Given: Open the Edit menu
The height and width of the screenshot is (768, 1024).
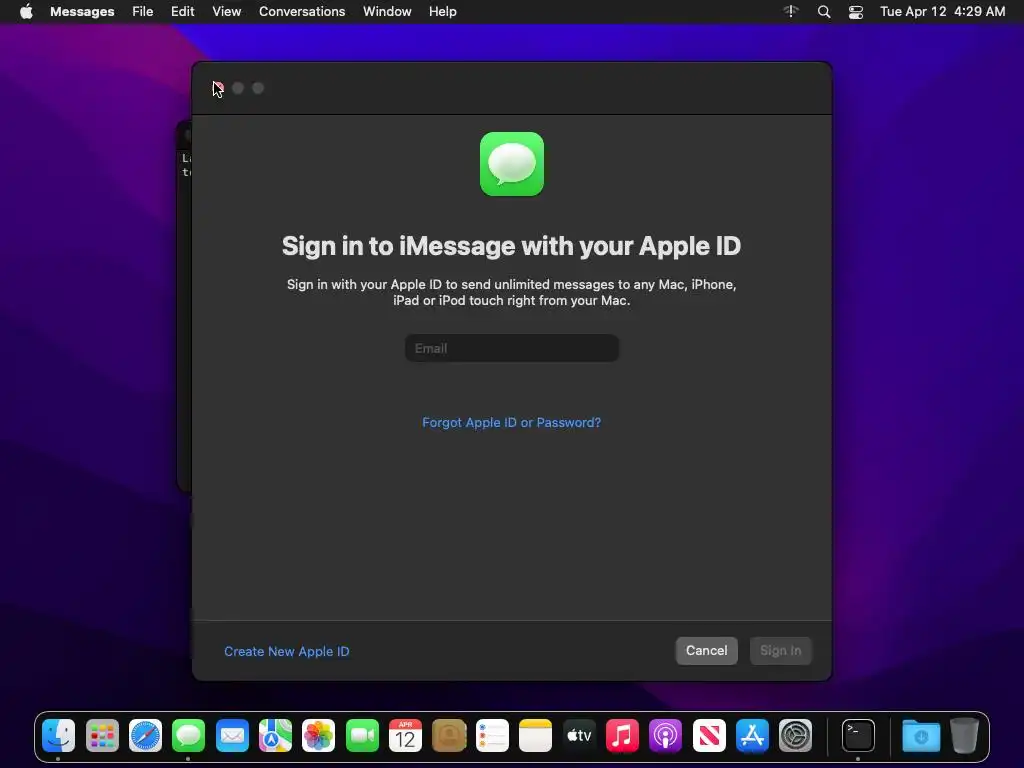Looking at the screenshot, I should coord(182,12).
